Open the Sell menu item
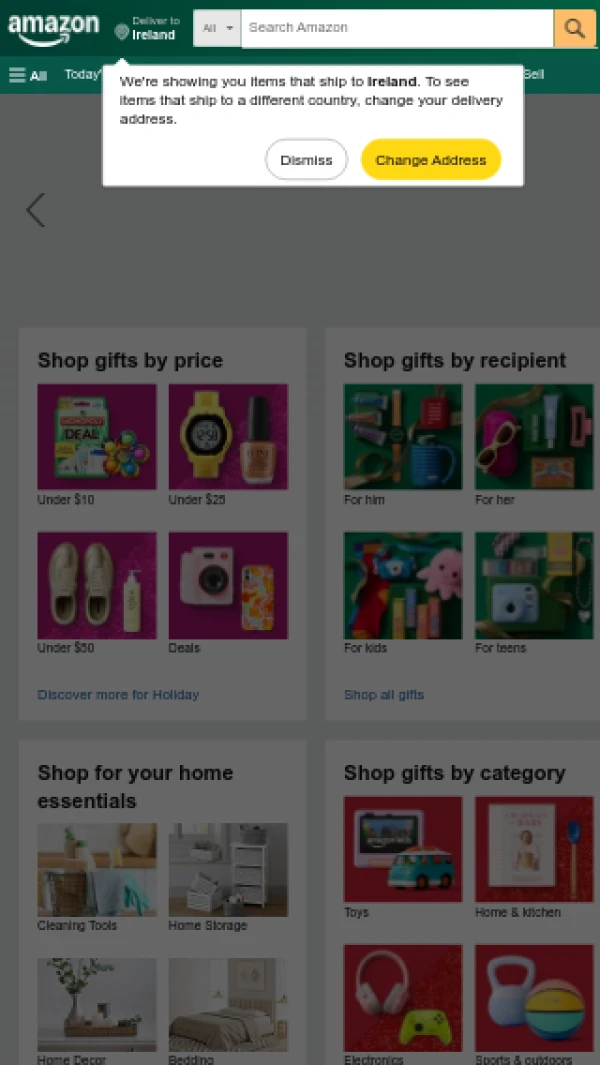Image resolution: width=600 pixels, height=1065 pixels. (533, 74)
